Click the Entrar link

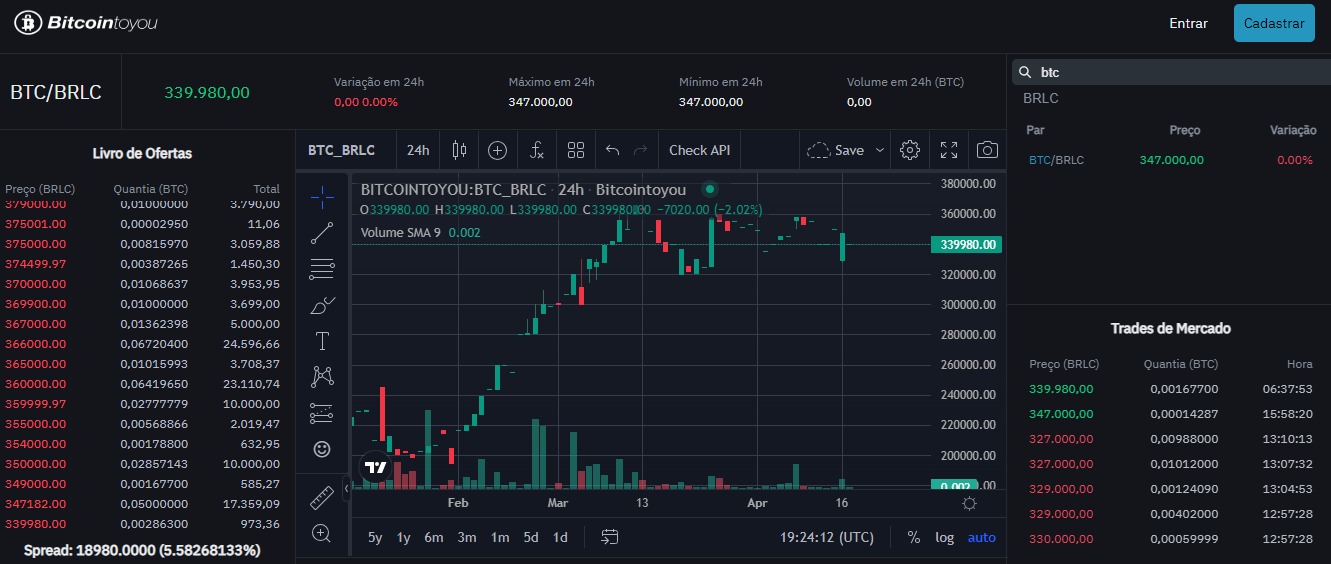pos(1188,23)
